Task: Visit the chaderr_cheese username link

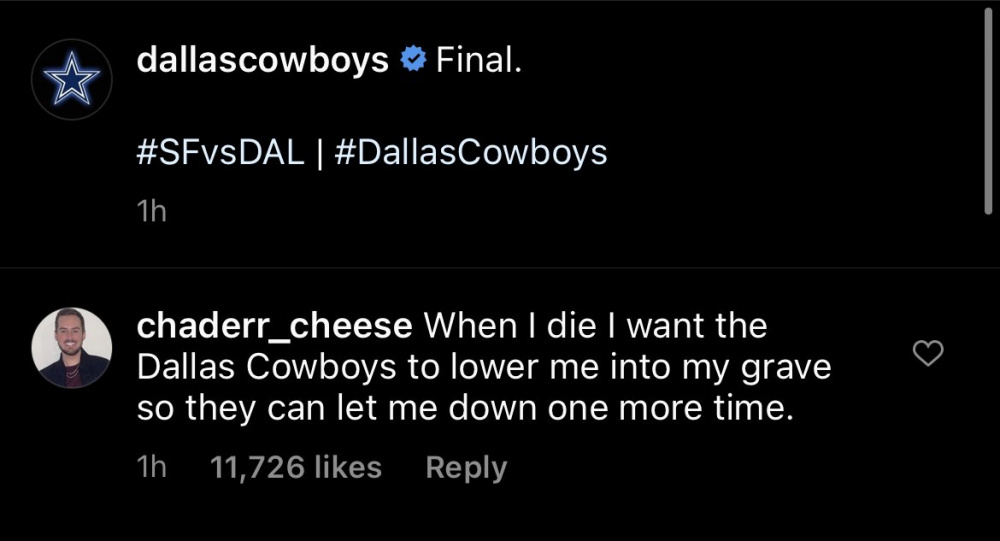Action: (273, 326)
